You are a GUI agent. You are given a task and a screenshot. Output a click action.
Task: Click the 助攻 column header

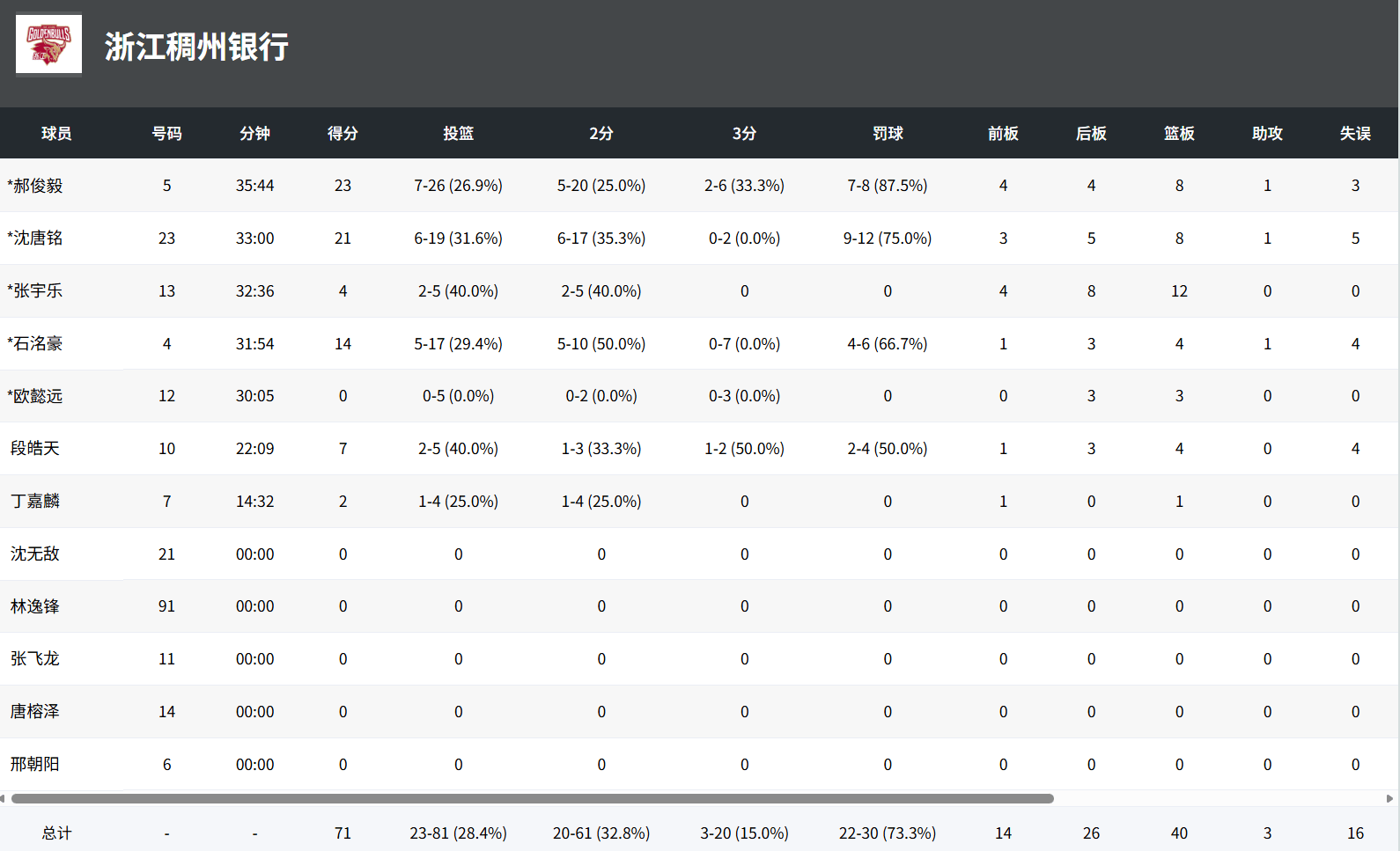pyautogui.click(x=1267, y=134)
